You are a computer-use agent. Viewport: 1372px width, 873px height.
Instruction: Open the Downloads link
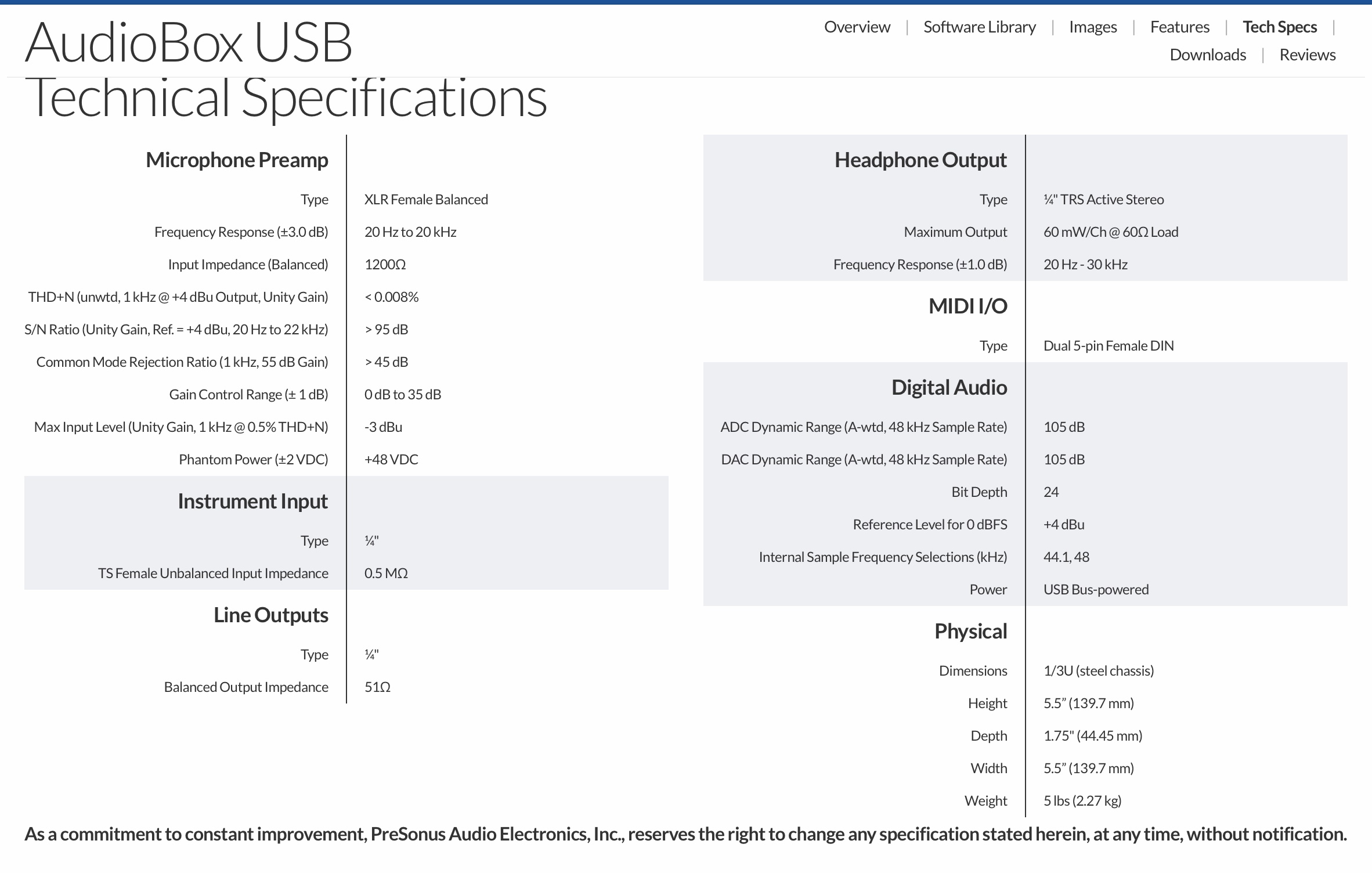coord(1207,55)
